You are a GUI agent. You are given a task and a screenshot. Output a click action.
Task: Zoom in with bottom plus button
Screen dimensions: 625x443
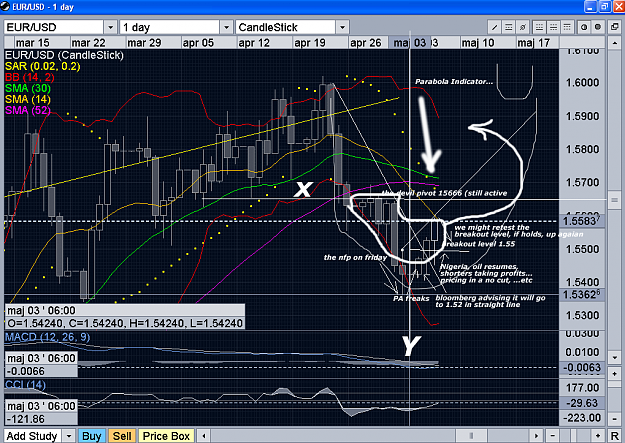(598, 436)
